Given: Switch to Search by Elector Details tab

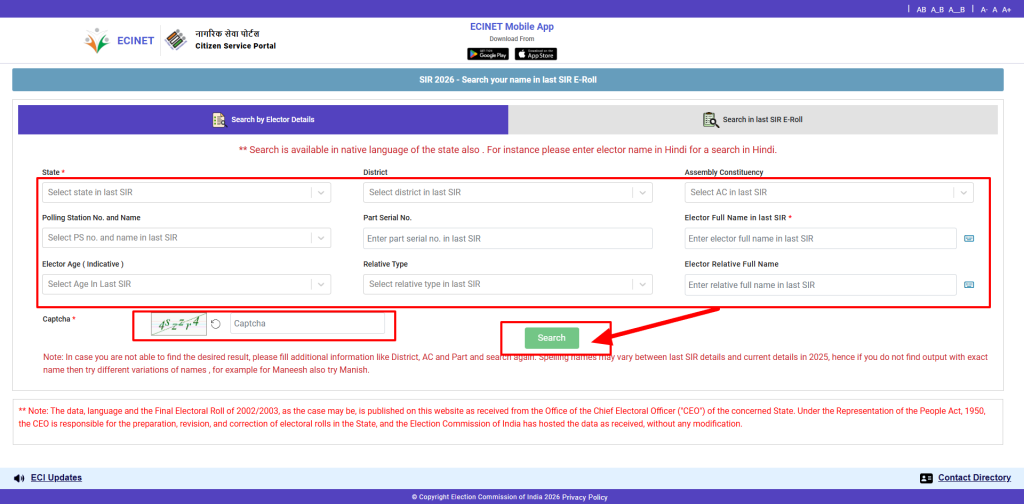Looking at the screenshot, I should click(x=263, y=119).
